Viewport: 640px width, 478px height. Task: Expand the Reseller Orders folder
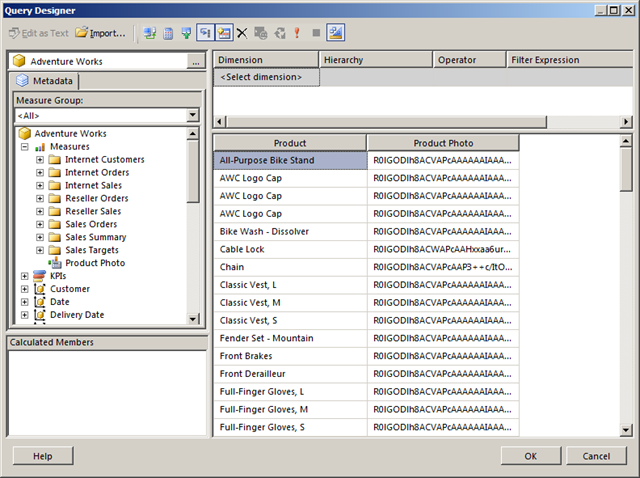pos(40,199)
